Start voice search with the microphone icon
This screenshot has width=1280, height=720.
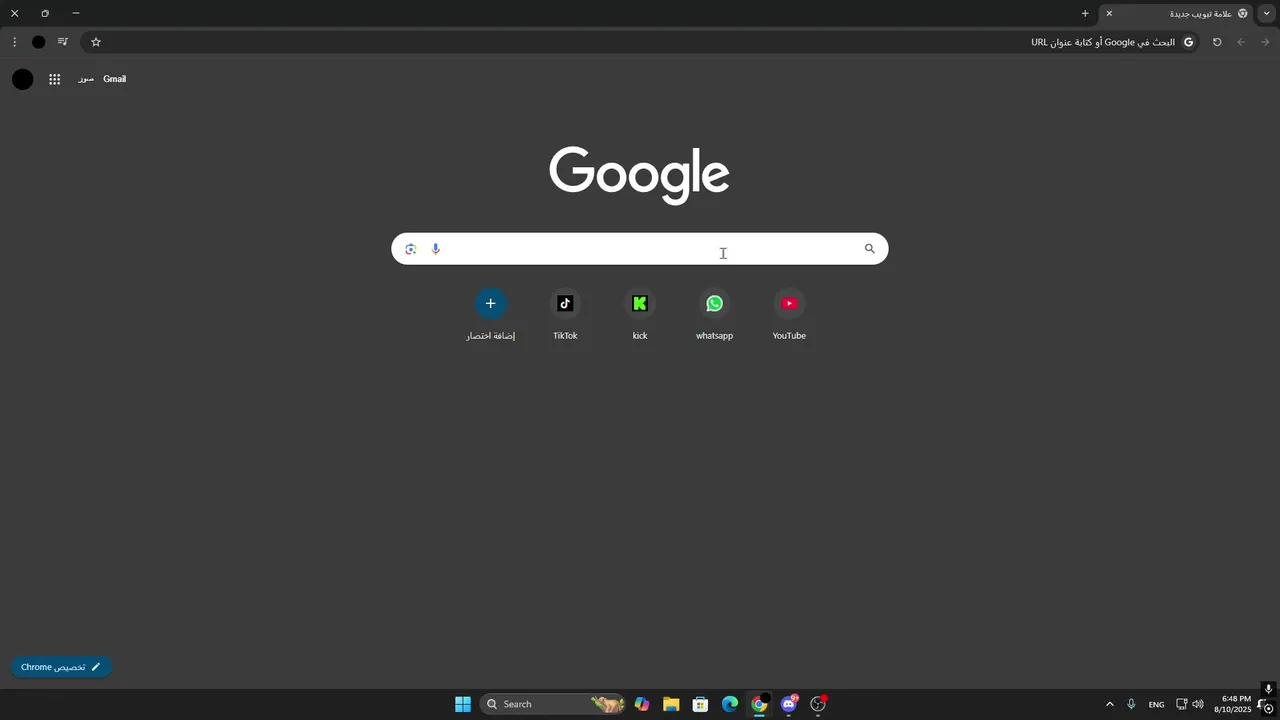[435, 249]
